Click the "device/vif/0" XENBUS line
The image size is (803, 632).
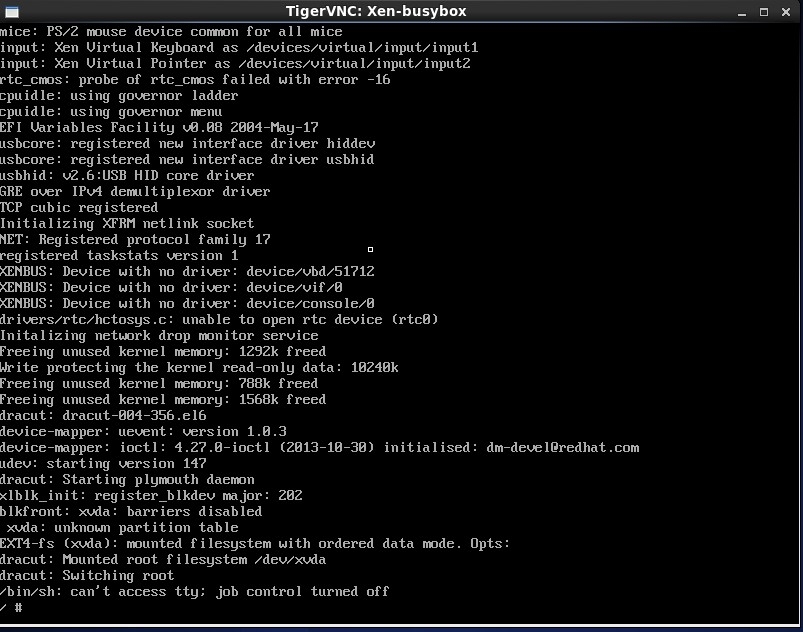(187, 287)
